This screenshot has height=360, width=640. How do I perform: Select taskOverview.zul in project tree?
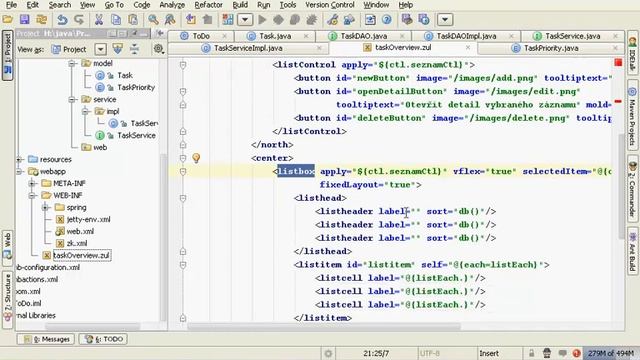[x=81, y=256]
